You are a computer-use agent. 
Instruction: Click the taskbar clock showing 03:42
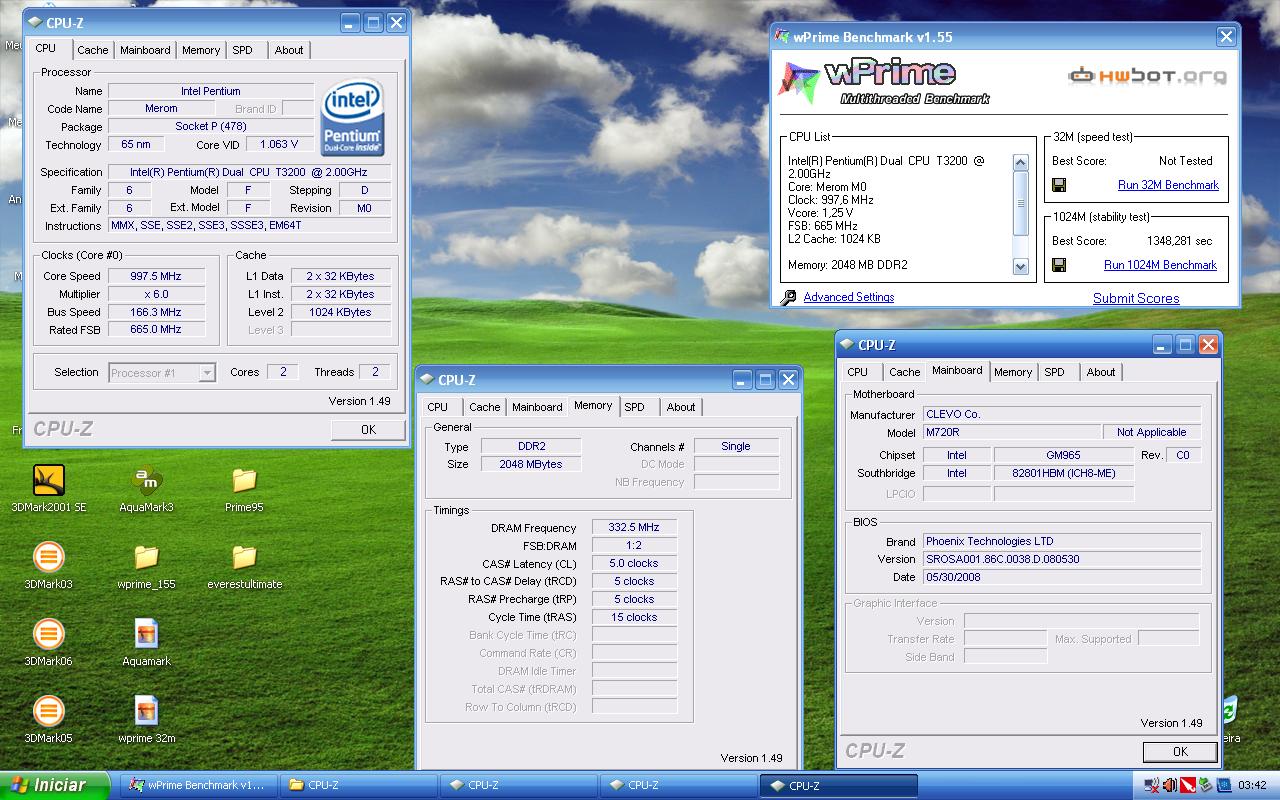coord(1252,785)
